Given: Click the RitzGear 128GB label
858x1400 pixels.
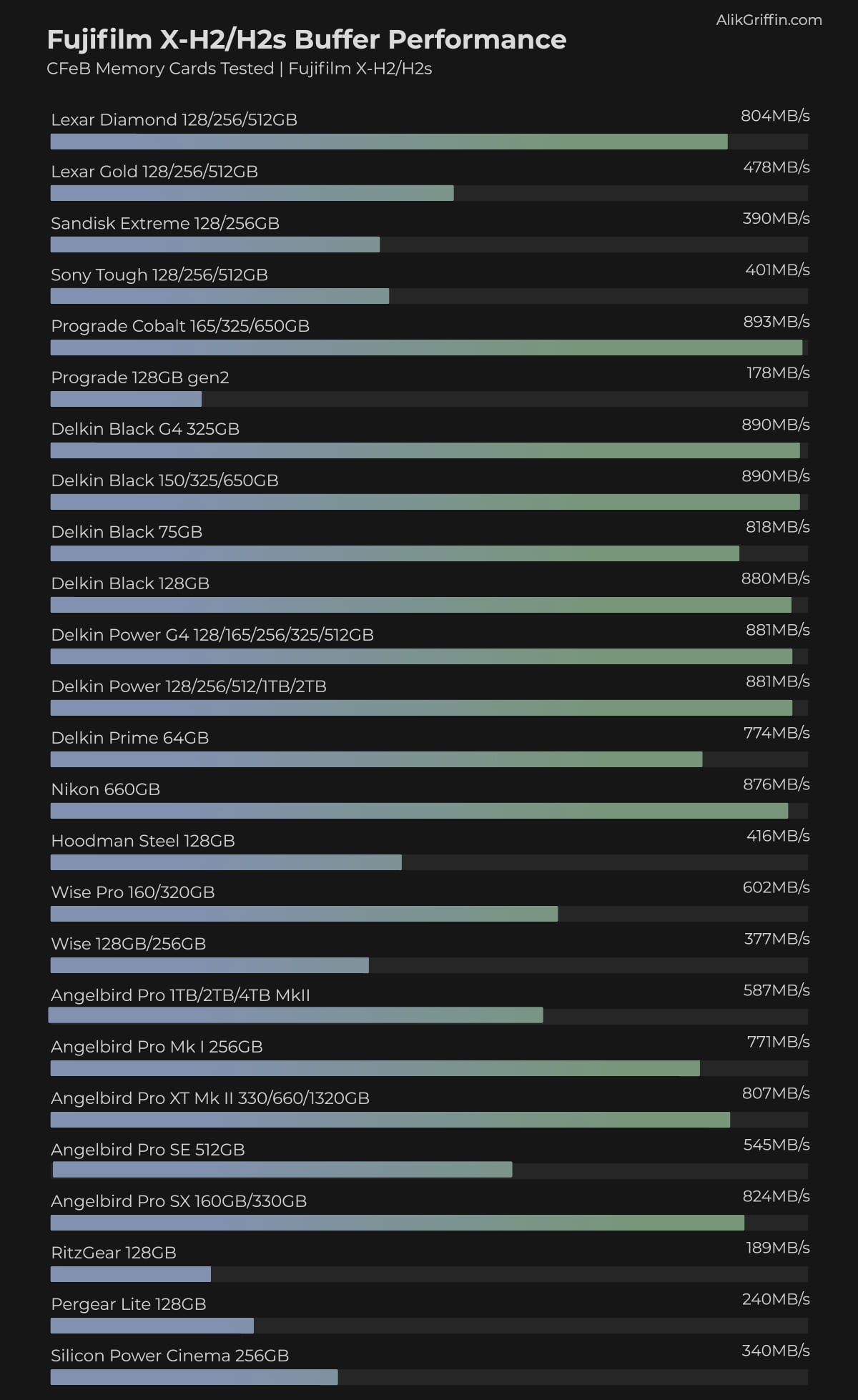Looking at the screenshot, I should click(114, 1252).
